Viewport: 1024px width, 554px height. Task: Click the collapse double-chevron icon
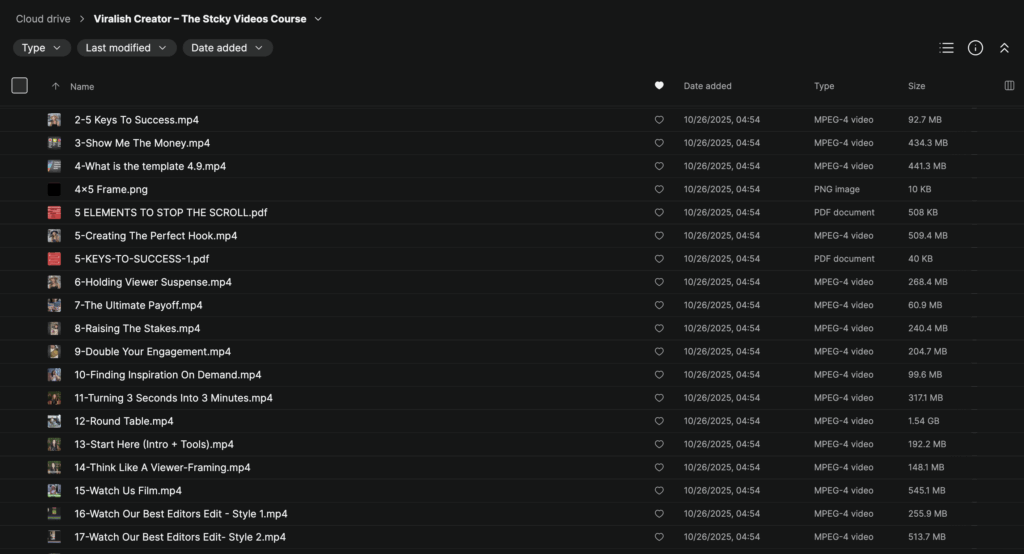tap(1004, 48)
